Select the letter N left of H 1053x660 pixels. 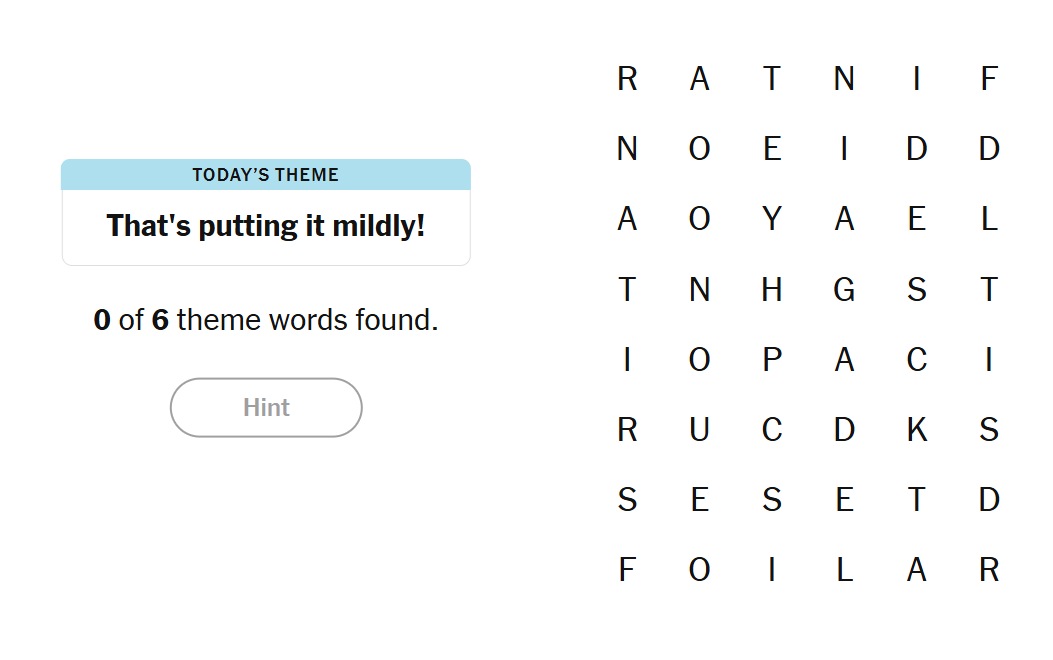(699, 289)
